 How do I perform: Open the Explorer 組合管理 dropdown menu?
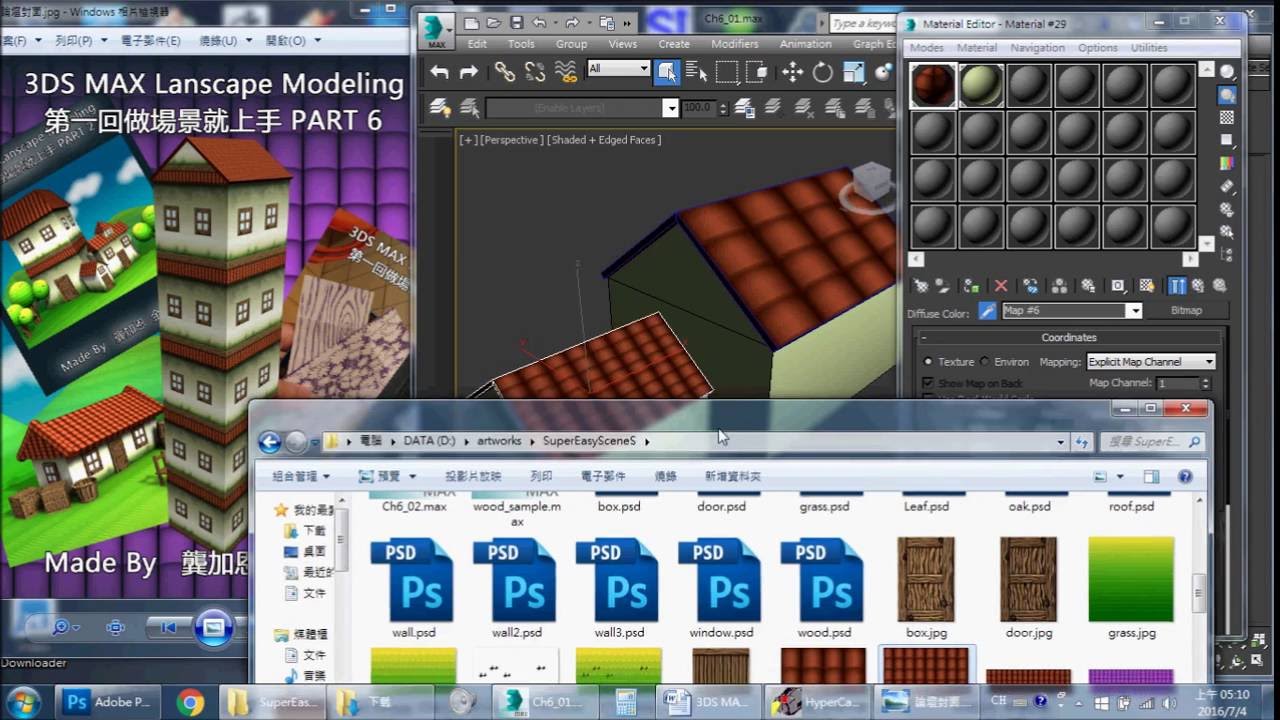(301, 477)
